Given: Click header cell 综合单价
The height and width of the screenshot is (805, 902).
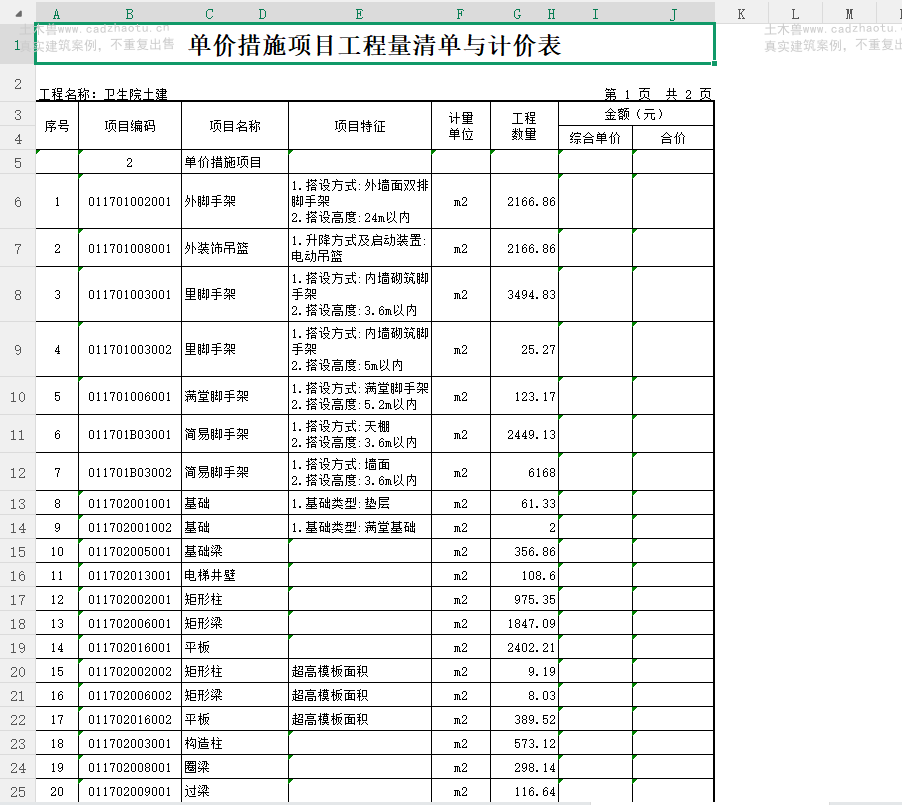Looking at the screenshot, I should [x=595, y=138].
